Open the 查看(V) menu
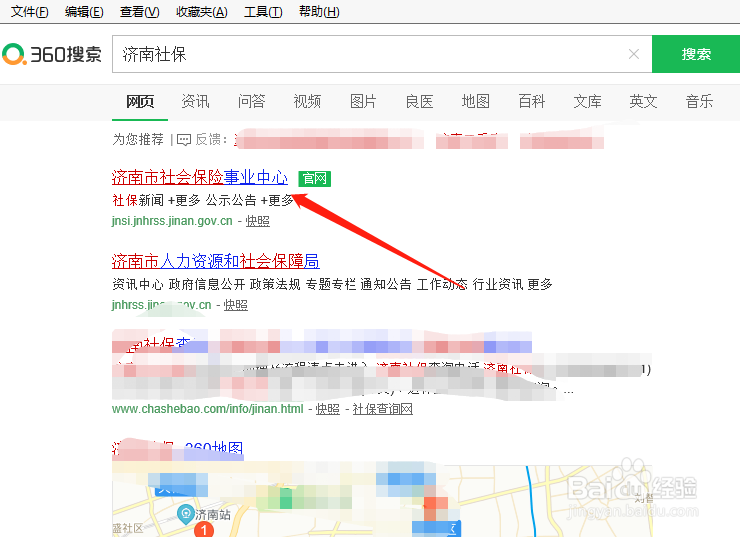 coord(140,11)
